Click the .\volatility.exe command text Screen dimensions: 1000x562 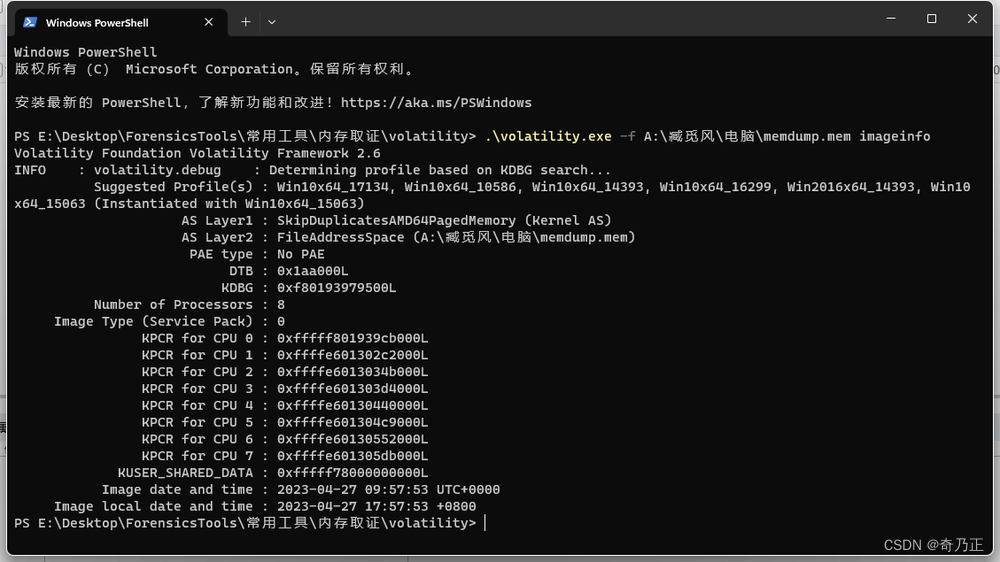pyautogui.click(x=548, y=137)
